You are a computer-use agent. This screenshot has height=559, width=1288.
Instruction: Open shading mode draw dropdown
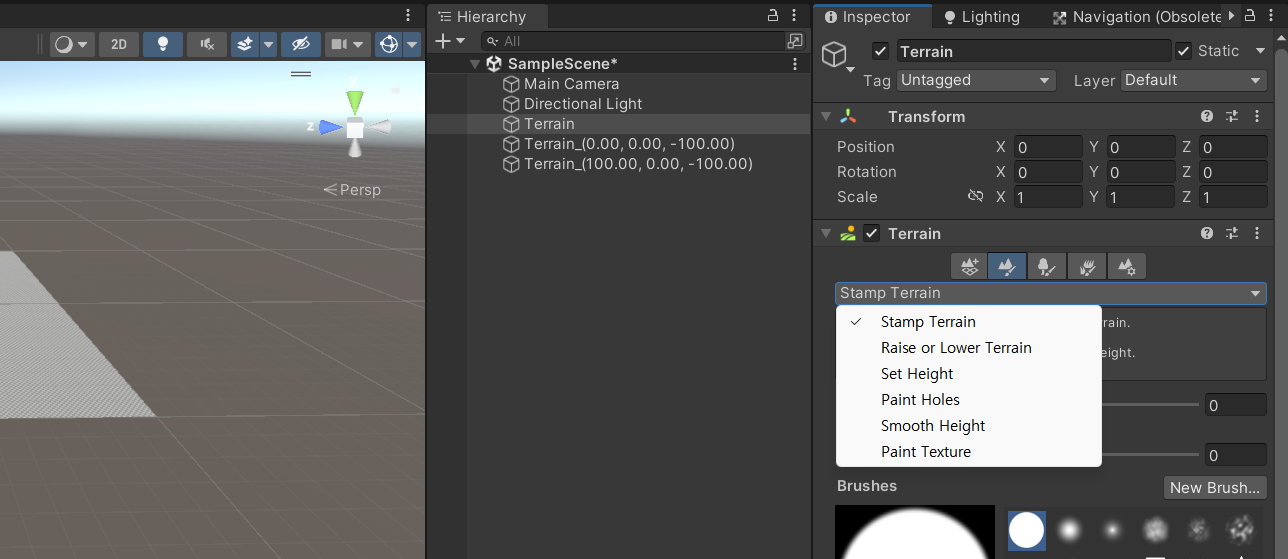[x=71, y=45]
